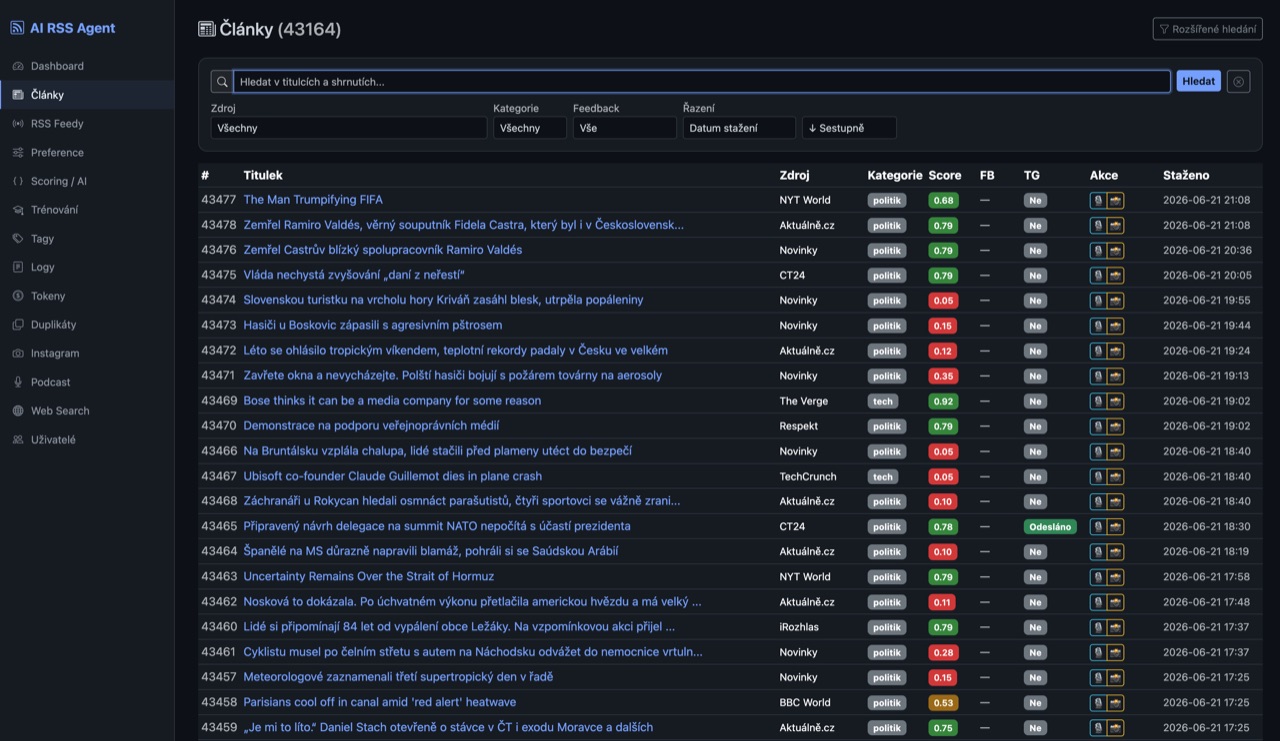The width and height of the screenshot is (1280, 741).
Task: Go to Uživatelé in the sidebar
Action: tap(87, 440)
